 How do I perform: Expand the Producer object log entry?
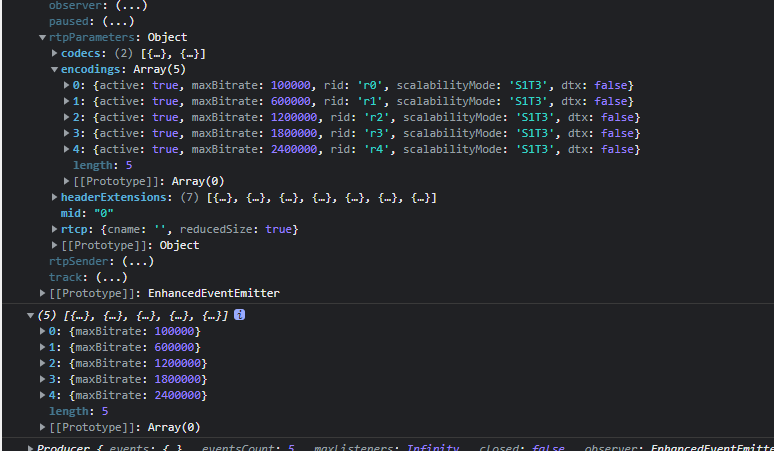pos(30,448)
